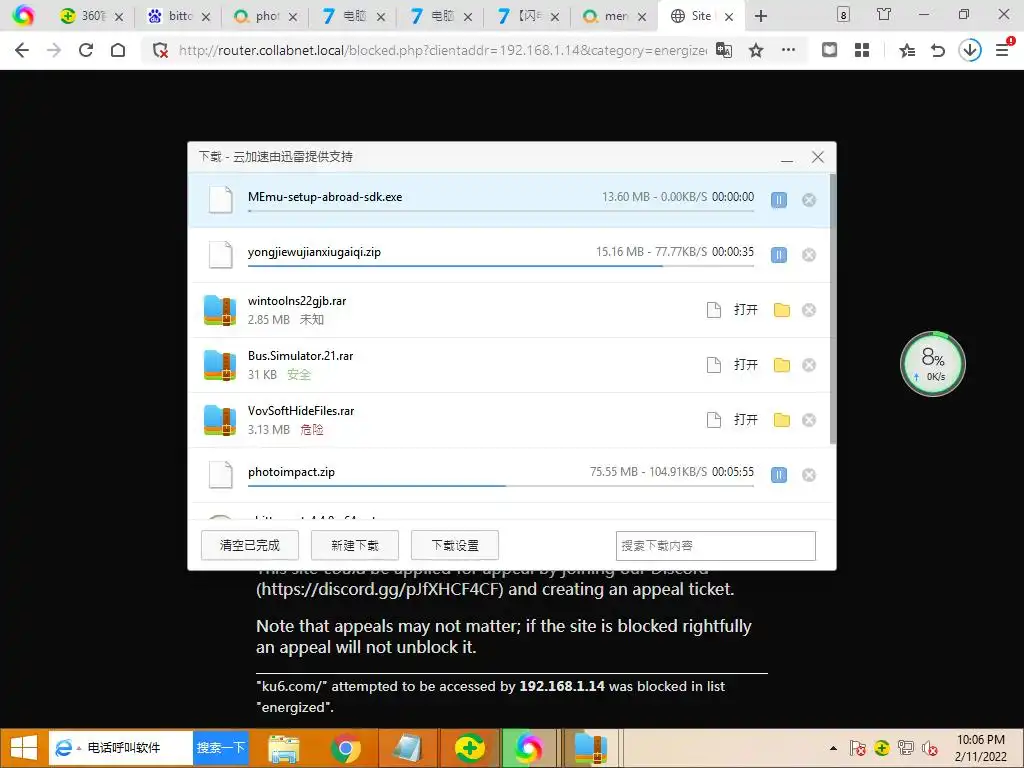Image resolution: width=1024 pixels, height=768 pixels.
Task: Open Bus.Simulator.21.rar with the 打开 button
Action: pyautogui.click(x=745, y=364)
